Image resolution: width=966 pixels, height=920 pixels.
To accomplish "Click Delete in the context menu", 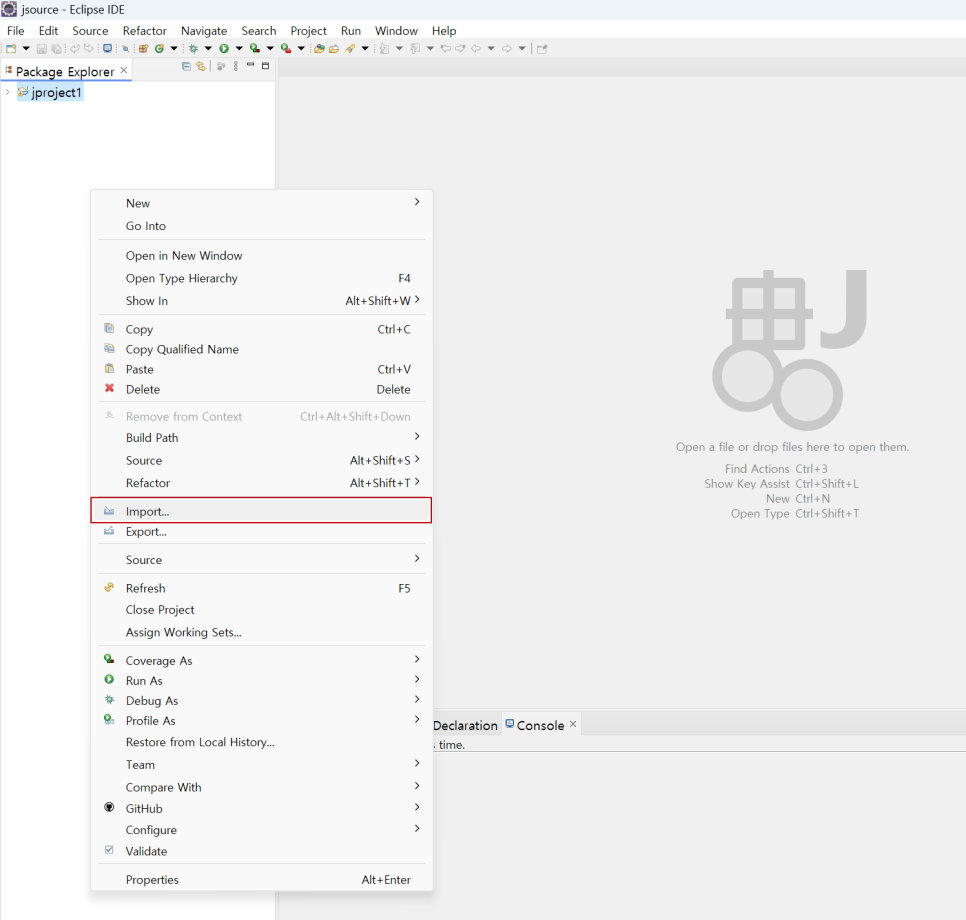I will pos(261,389).
